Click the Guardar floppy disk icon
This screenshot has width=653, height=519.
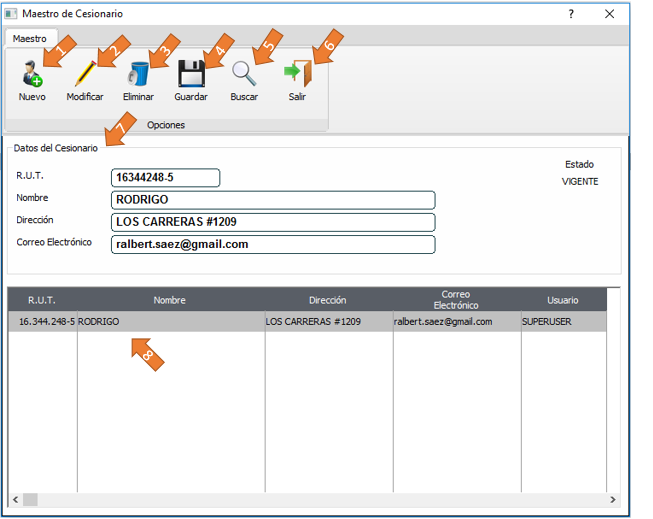[x=191, y=76]
